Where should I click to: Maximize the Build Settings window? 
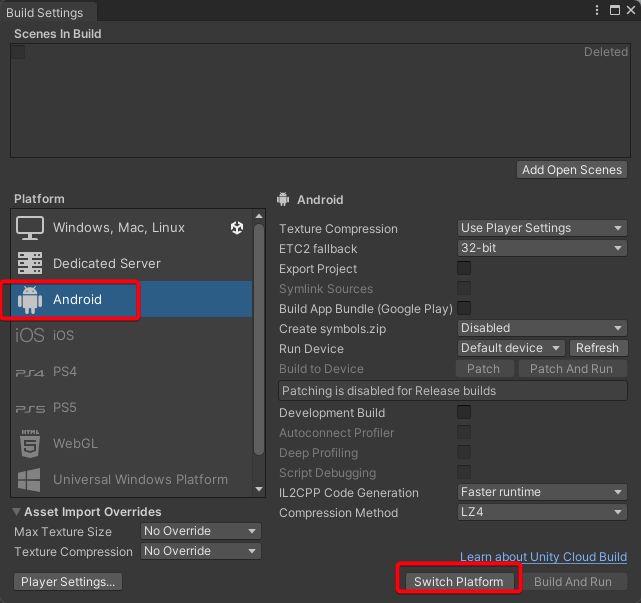[x=614, y=10]
